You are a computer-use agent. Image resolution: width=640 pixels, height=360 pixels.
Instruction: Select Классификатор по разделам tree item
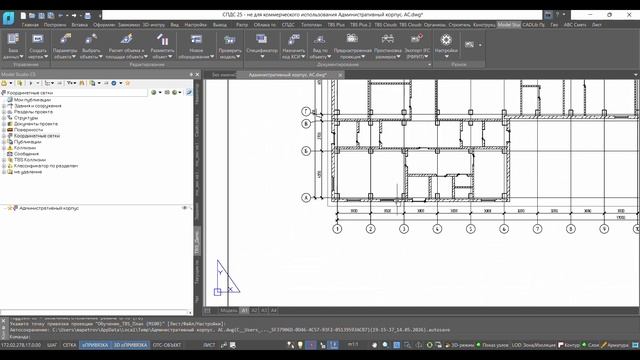pos(46,166)
